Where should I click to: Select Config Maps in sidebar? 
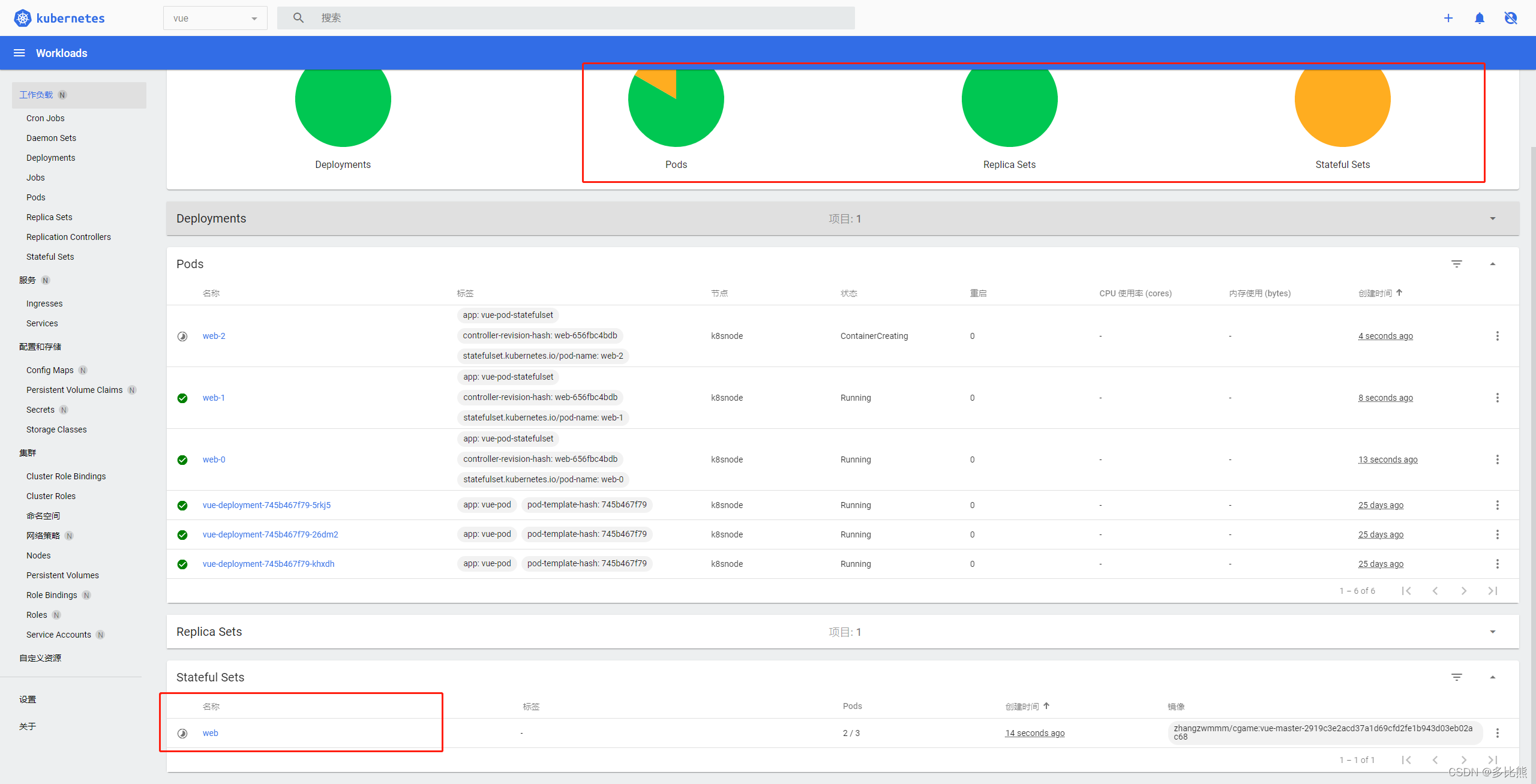click(50, 370)
